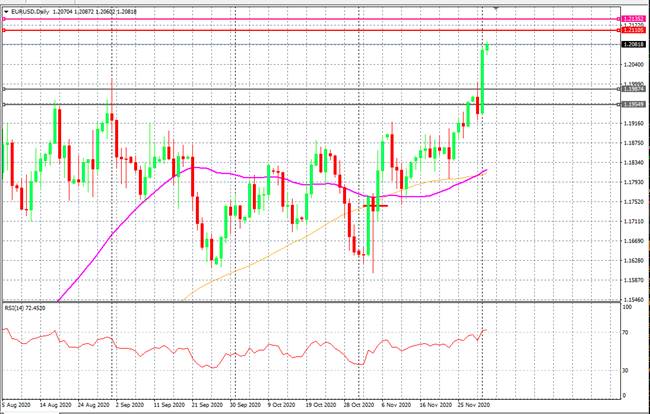The height and width of the screenshot is (414, 650).
Task: Click the 9 Oct 2020 date label
Action: pyautogui.click(x=281, y=404)
